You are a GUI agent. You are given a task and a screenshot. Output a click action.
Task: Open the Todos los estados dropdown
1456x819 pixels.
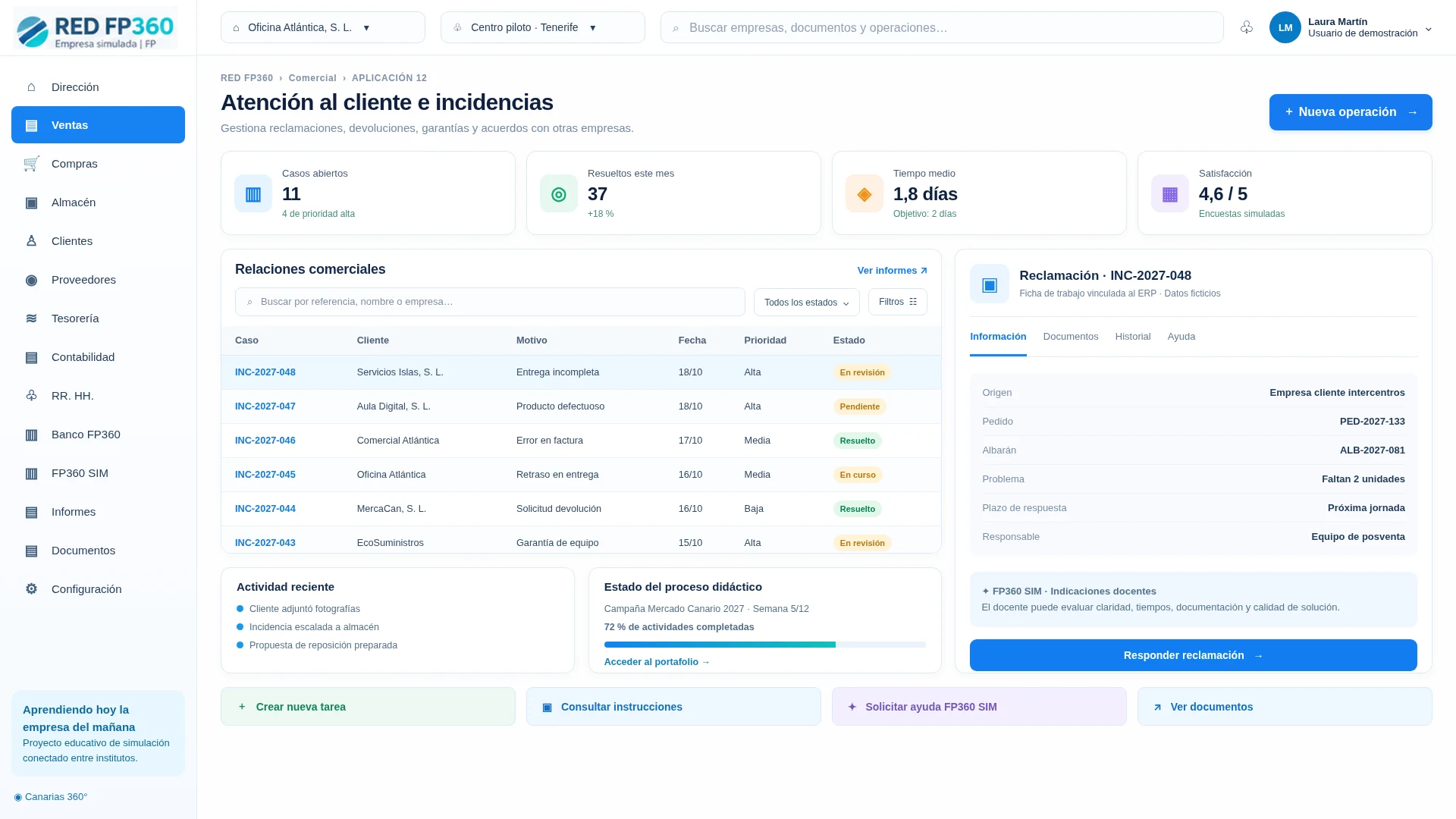[x=807, y=302]
